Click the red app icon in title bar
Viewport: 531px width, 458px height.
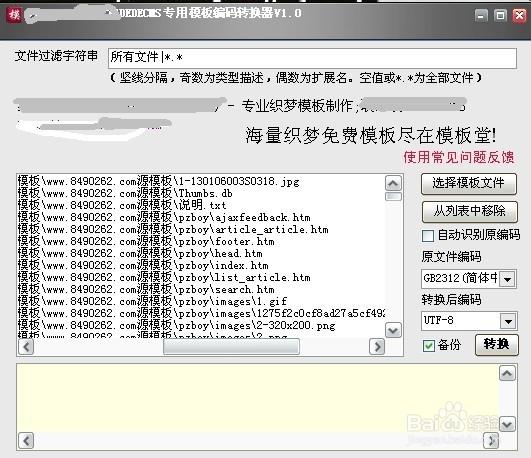[14, 15]
